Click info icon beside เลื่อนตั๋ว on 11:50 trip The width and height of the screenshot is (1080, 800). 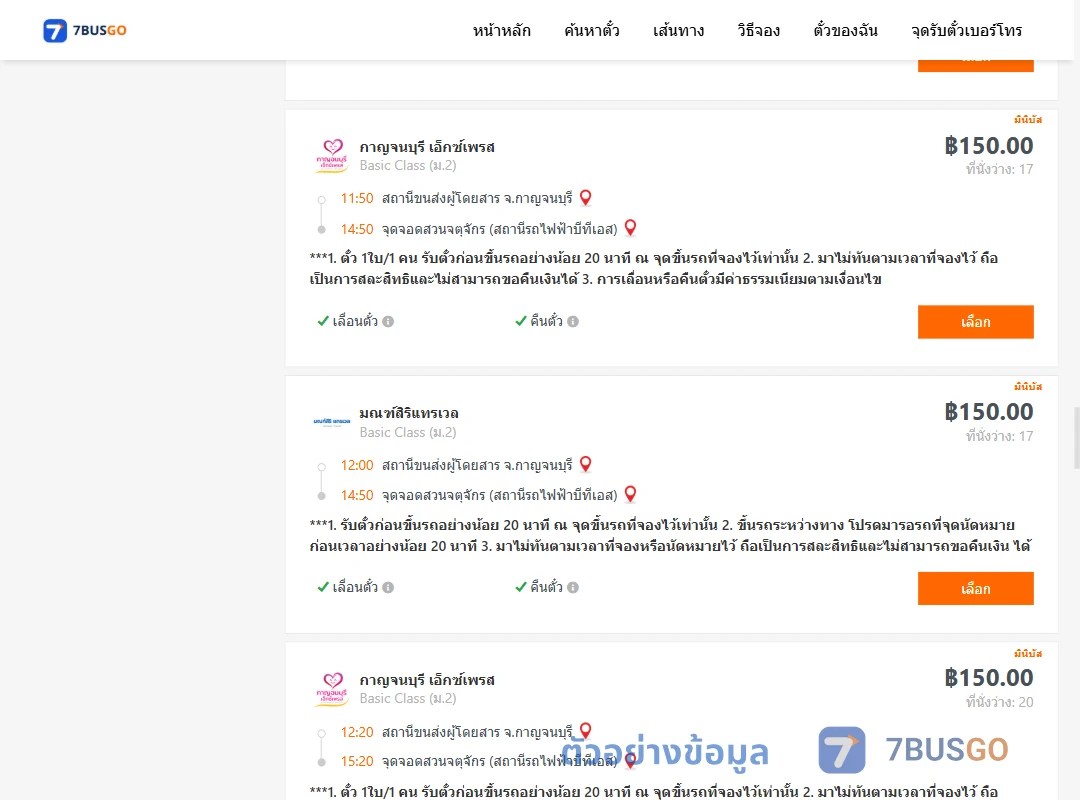coord(388,321)
